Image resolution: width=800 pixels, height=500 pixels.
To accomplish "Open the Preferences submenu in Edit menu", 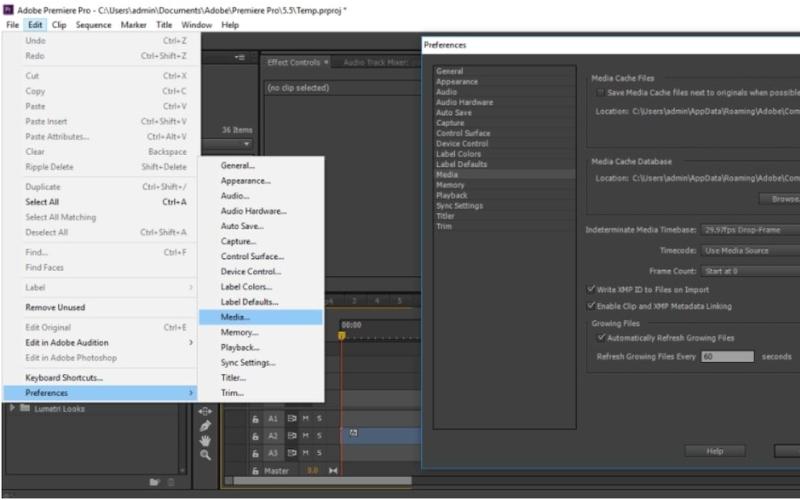I will [x=101, y=393].
